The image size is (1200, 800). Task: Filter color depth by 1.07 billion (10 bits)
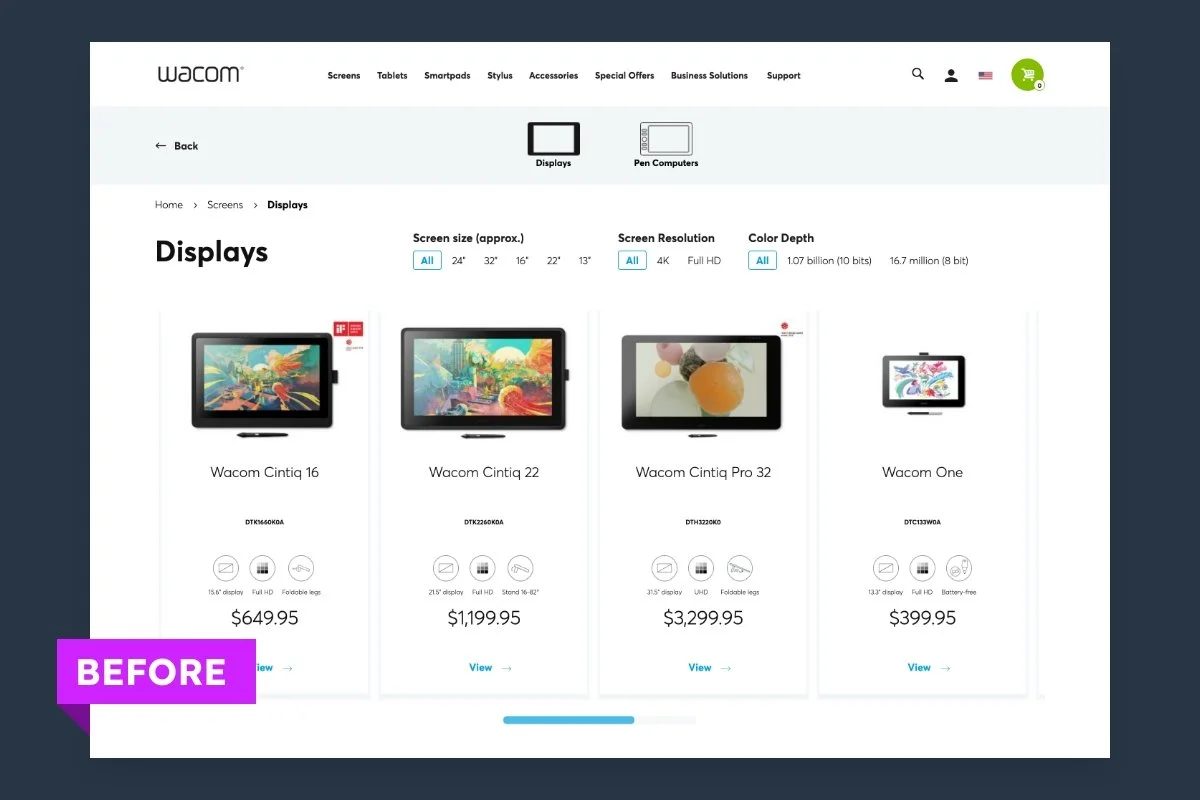(x=829, y=260)
